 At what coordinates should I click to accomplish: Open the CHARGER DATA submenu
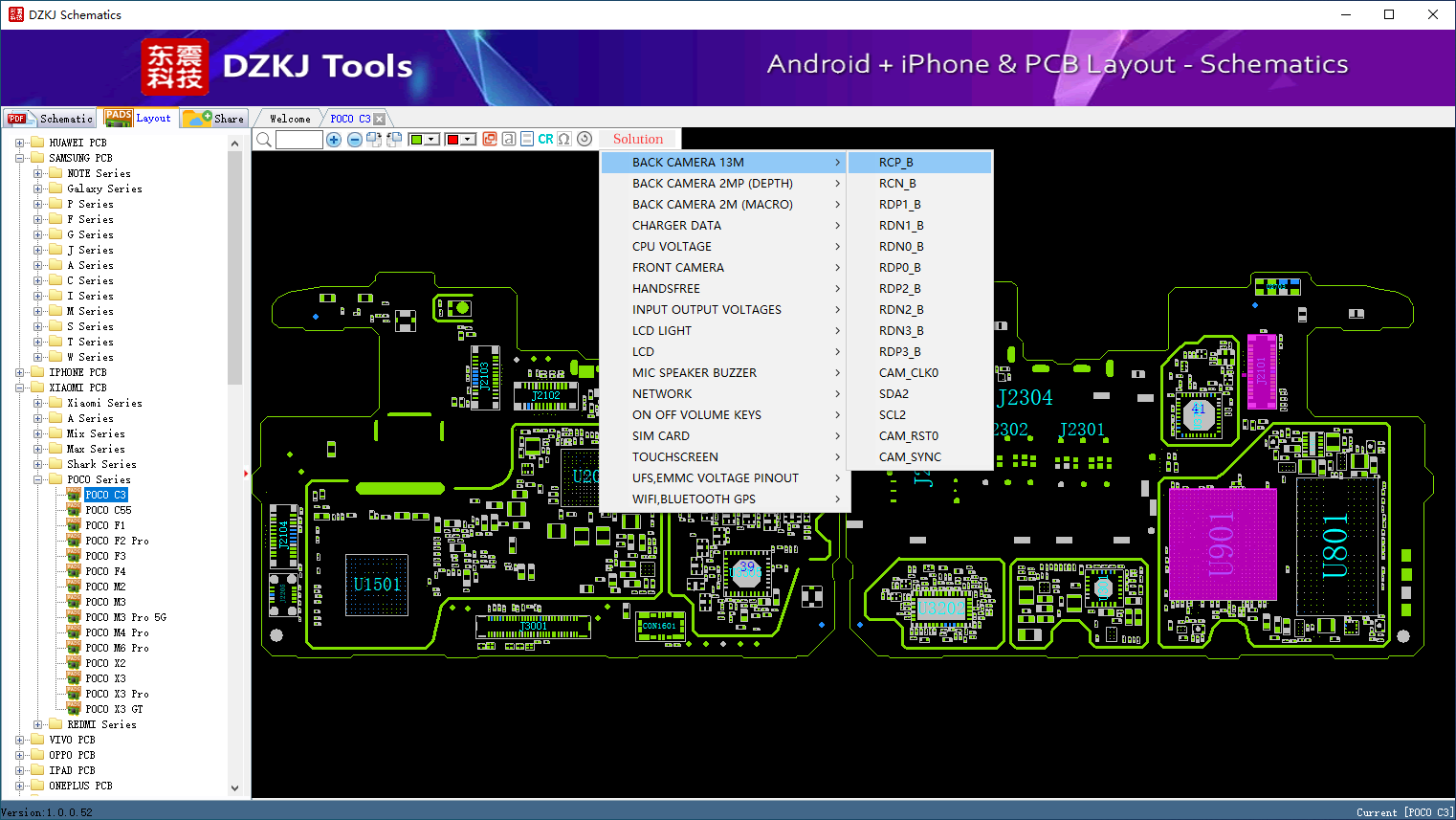(725, 226)
